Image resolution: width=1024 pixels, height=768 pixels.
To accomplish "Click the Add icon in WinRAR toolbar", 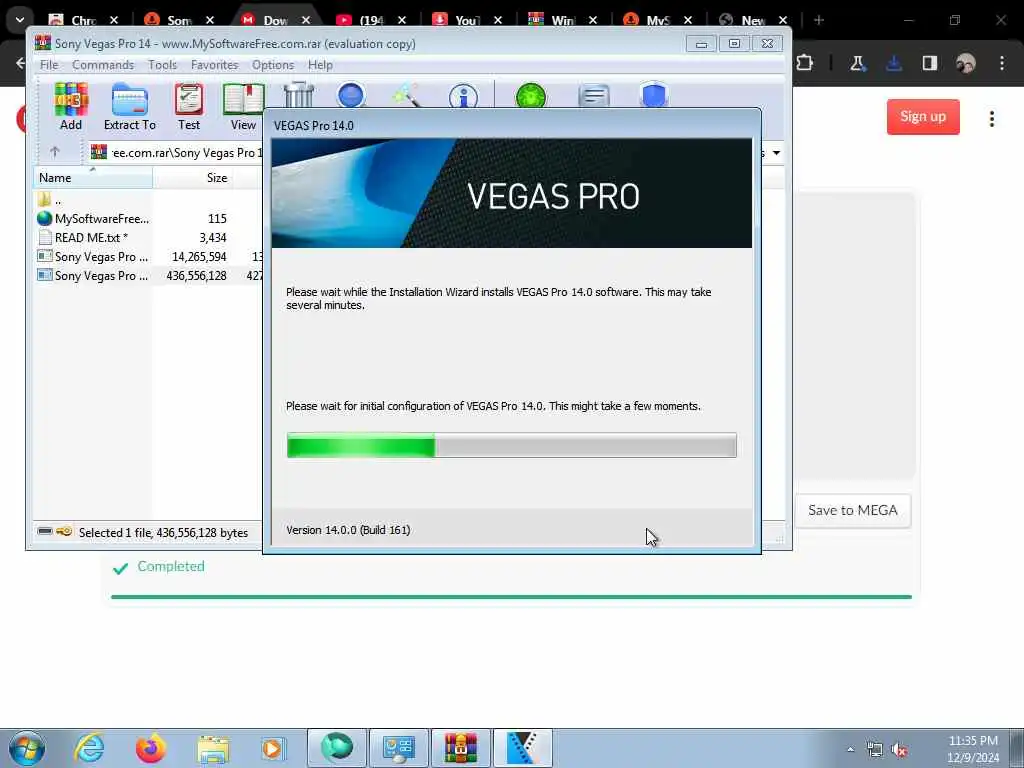I will (71, 107).
